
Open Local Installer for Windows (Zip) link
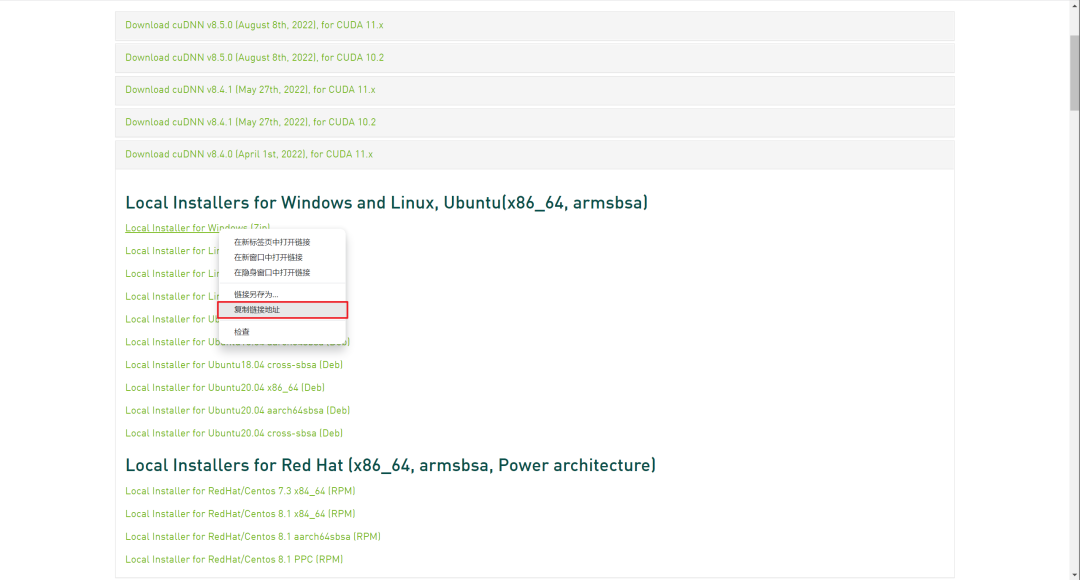coord(197,228)
